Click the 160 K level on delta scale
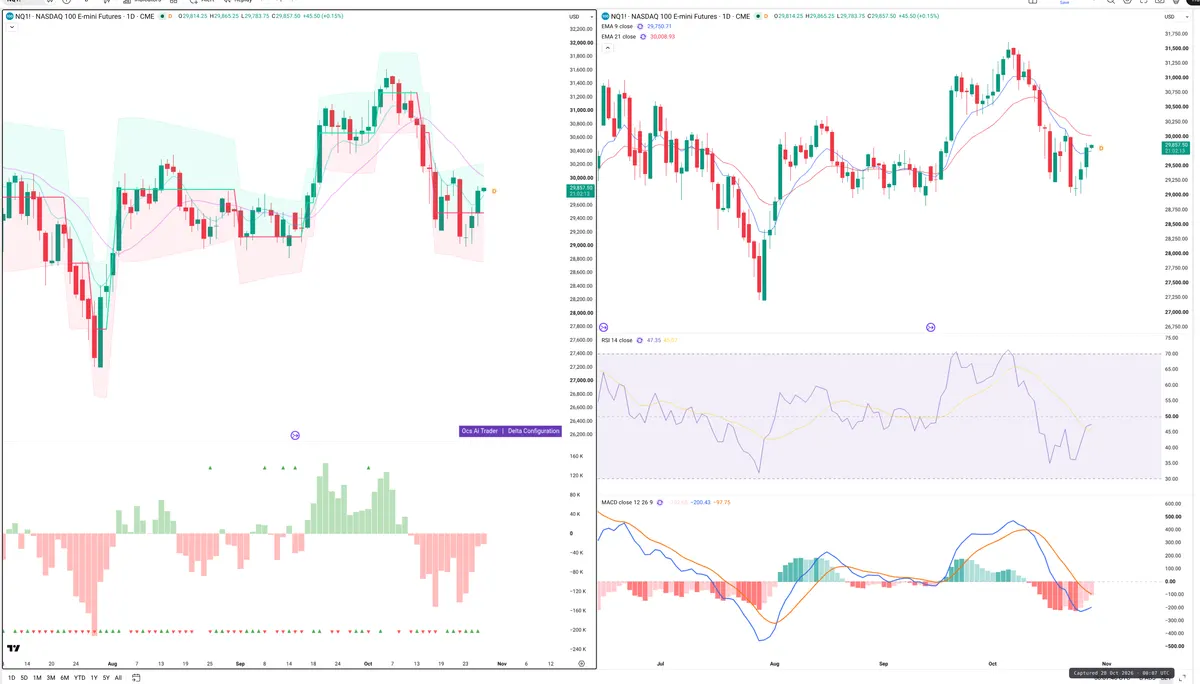Viewport: 1200px width, 684px height. pyautogui.click(x=578, y=457)
